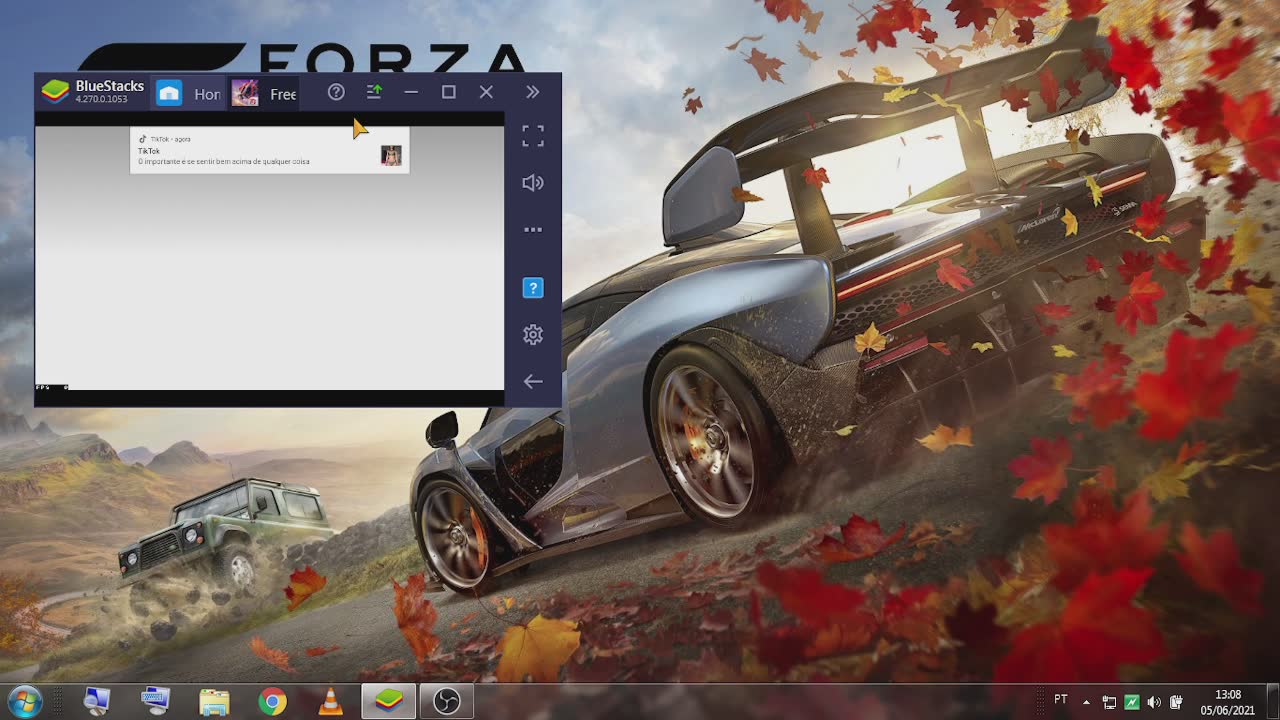Open the three-dots more options menu
The width and height of the screenshot is (1280, 720).
(533, 230)
